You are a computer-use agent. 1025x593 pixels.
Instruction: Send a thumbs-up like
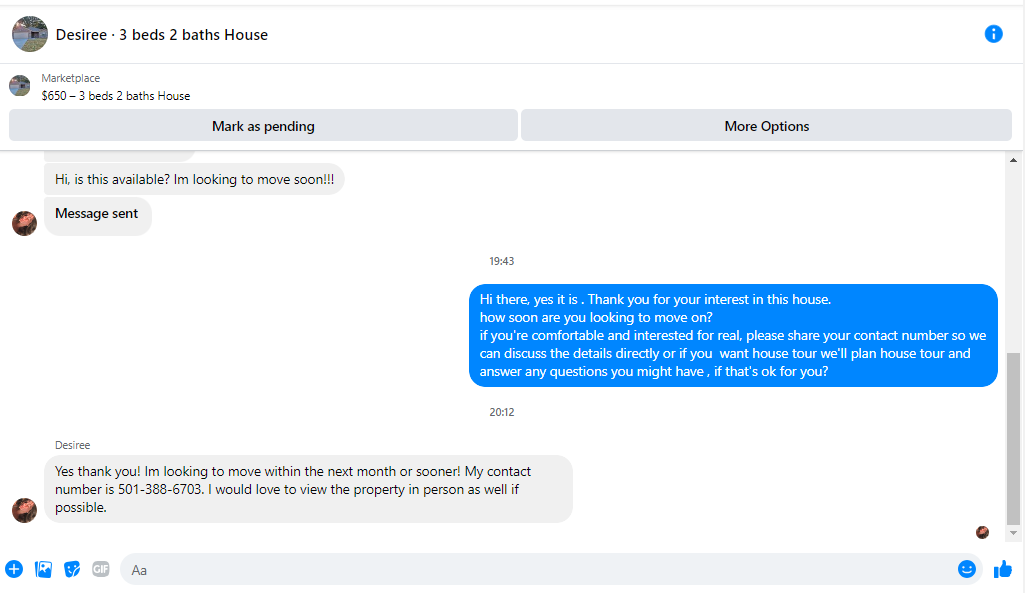[1002, 569]
